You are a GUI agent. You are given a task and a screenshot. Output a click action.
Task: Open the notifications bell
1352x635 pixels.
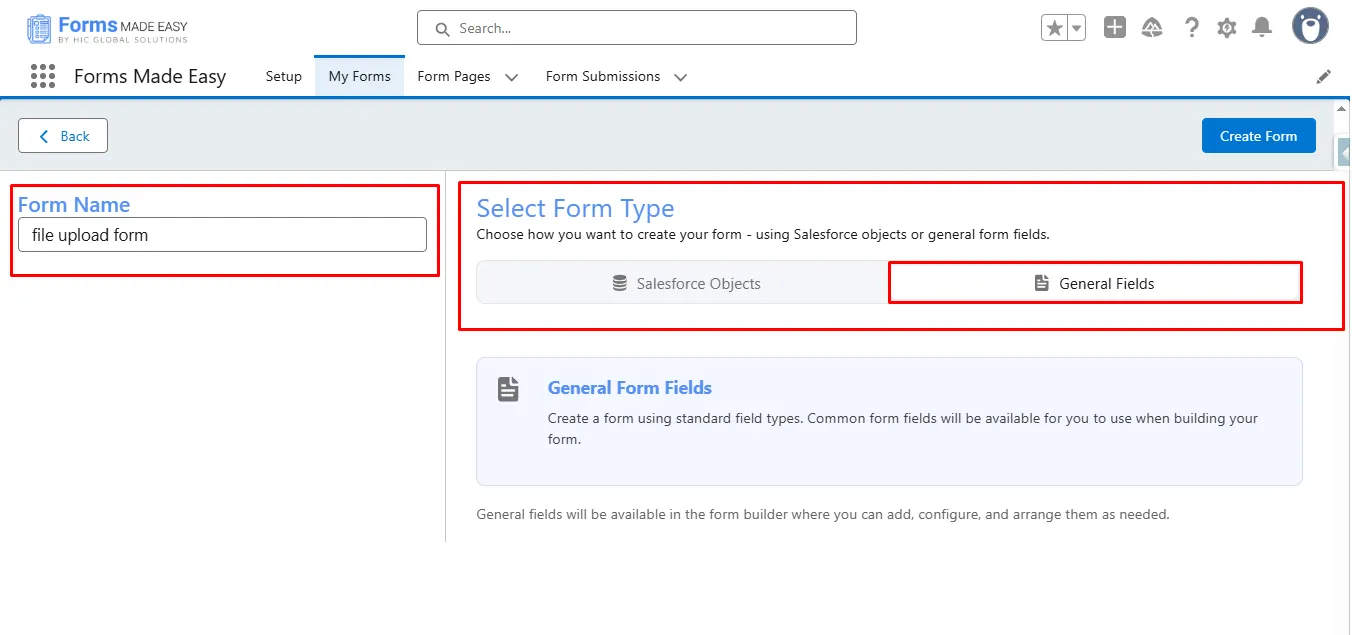tap(1262, 28)
